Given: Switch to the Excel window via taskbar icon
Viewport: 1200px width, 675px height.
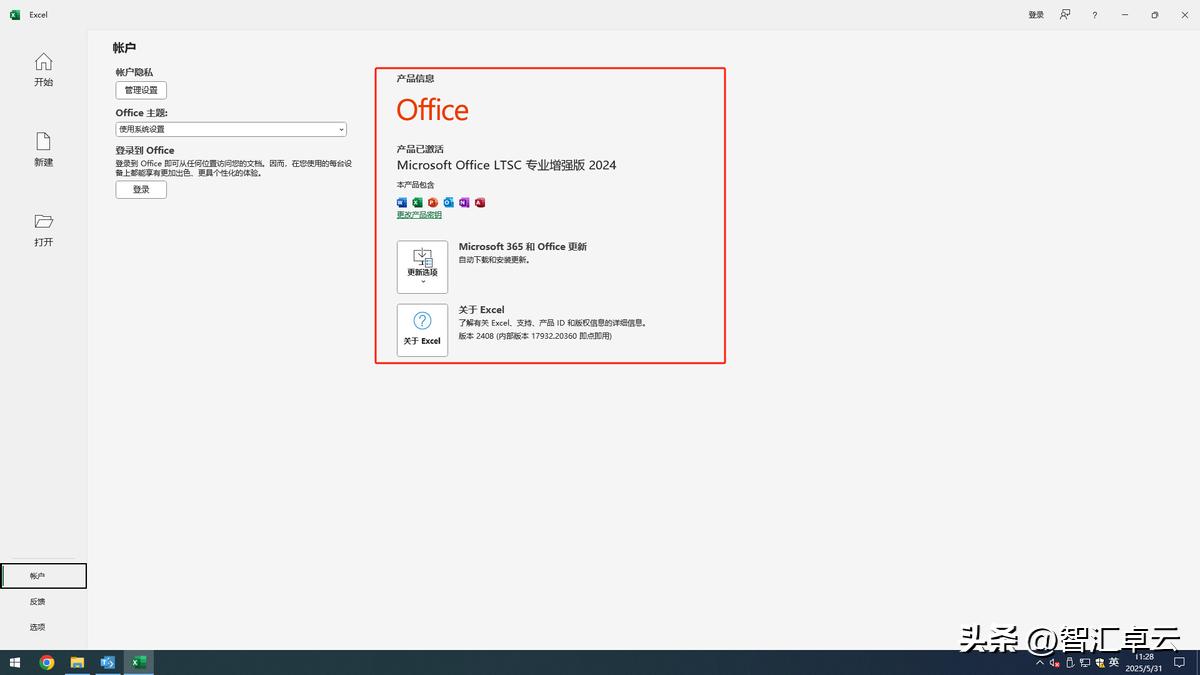Looking at the screenshot, I should (139, 662).
